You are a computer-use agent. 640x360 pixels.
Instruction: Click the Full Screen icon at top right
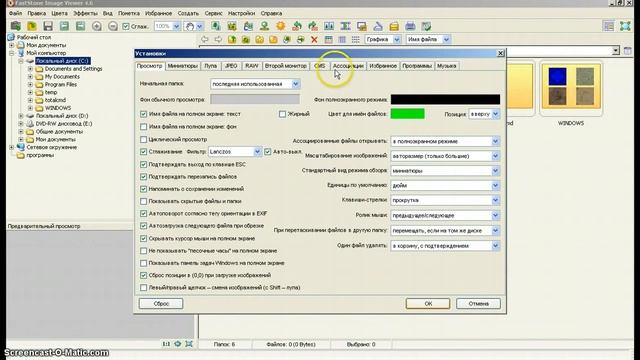pos(625,26)
